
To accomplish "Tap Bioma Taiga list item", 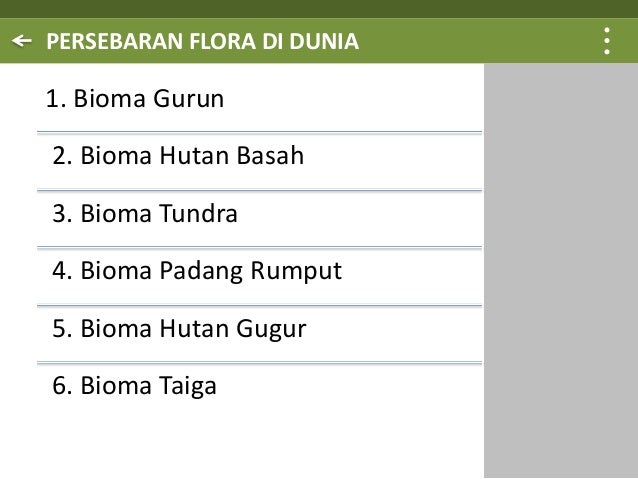I will pyautogui.click(x=133, y=386).
